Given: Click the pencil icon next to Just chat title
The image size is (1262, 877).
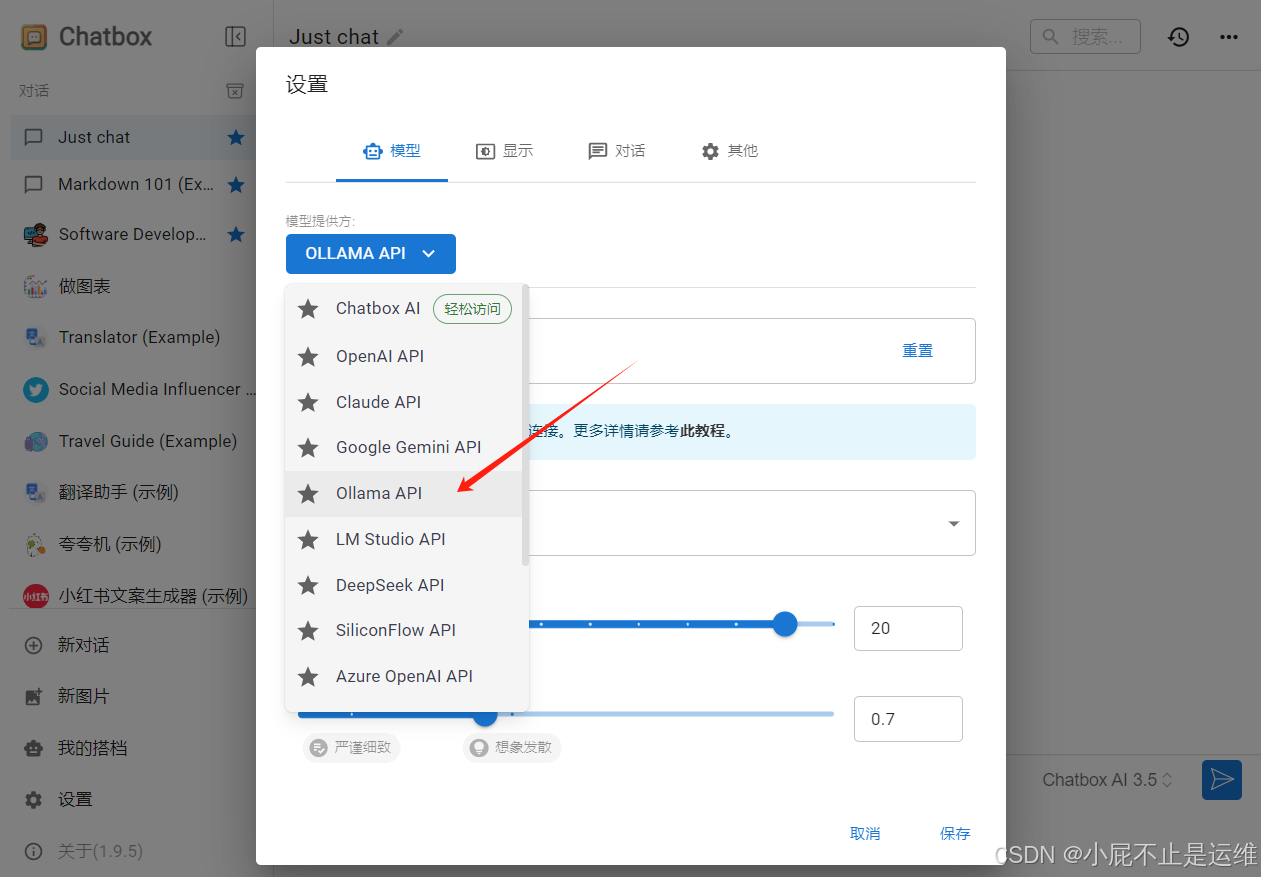Looking at the screenshot, I should pyautogui.click(x=396, y=37).
